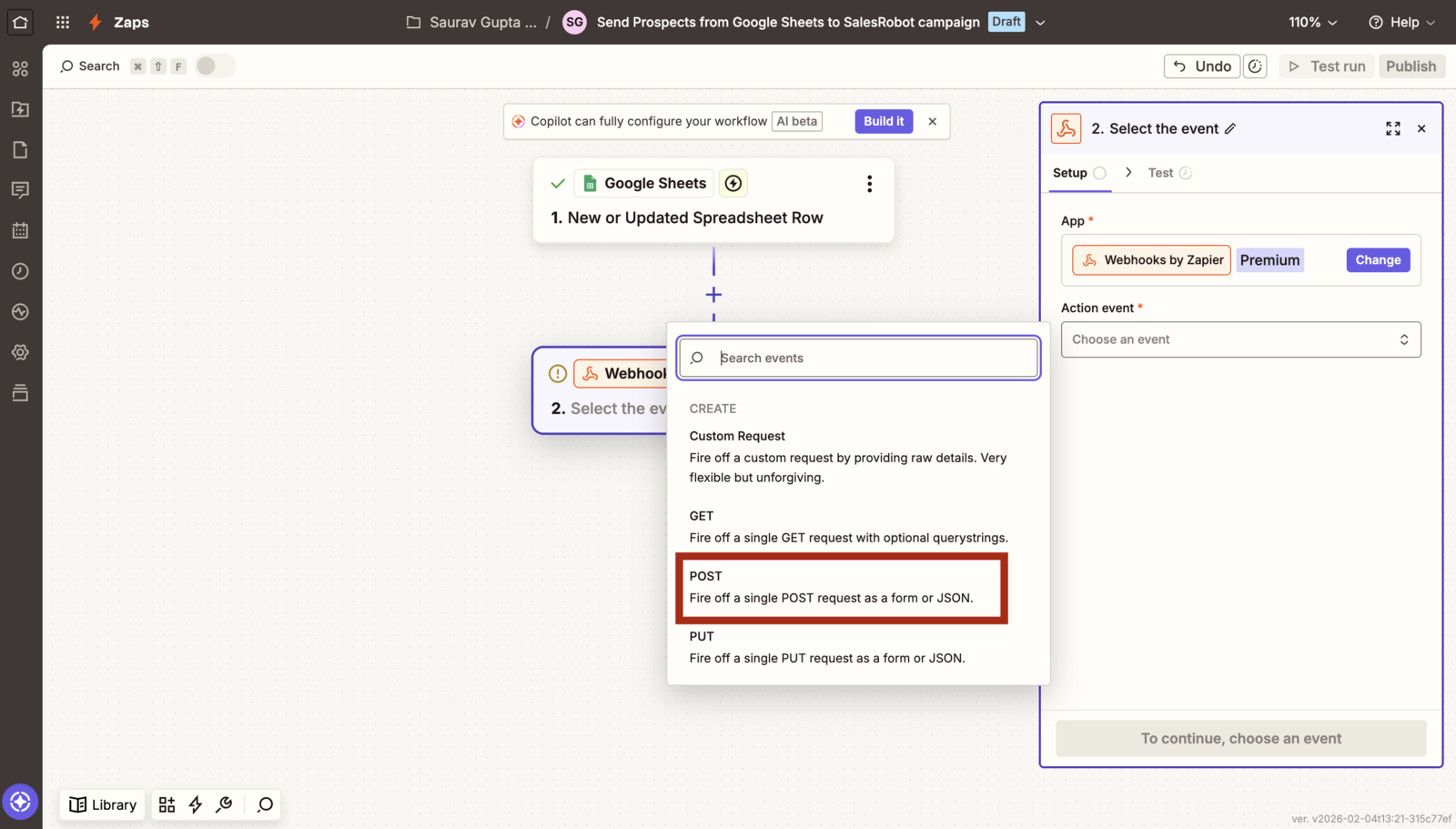Click the Zap history clock icon
This screenshot has height=829, width=1456.
tap(20, 271)
